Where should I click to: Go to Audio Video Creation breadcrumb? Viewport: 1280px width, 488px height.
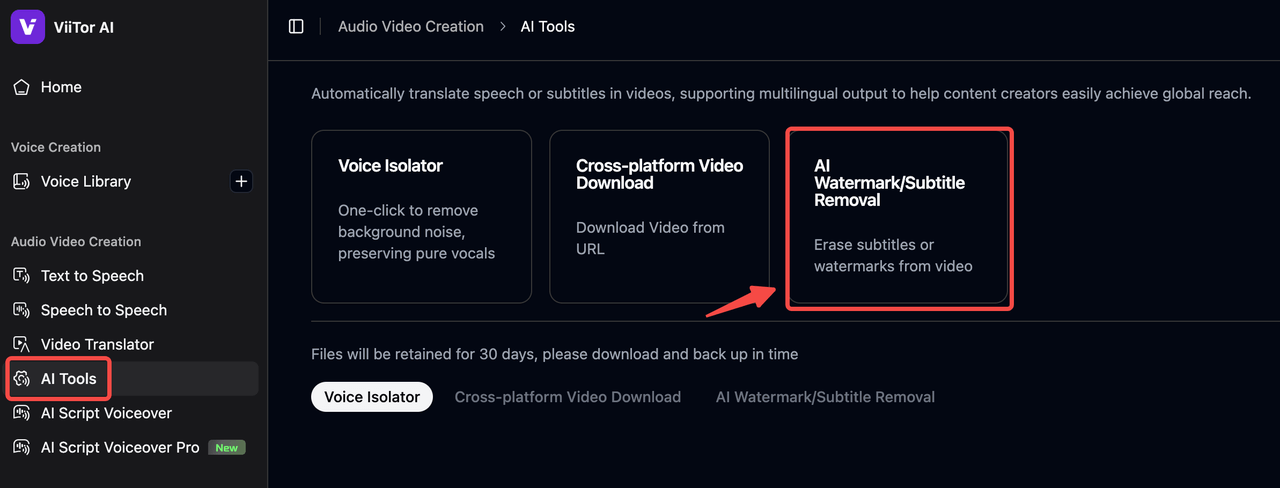[411, 27]
